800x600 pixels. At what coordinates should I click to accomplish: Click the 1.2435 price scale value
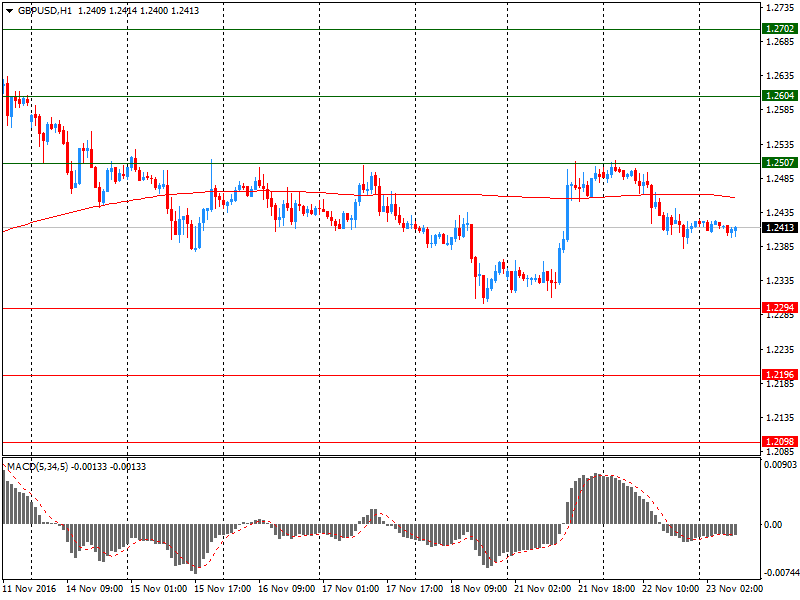(x=780, y=213)
